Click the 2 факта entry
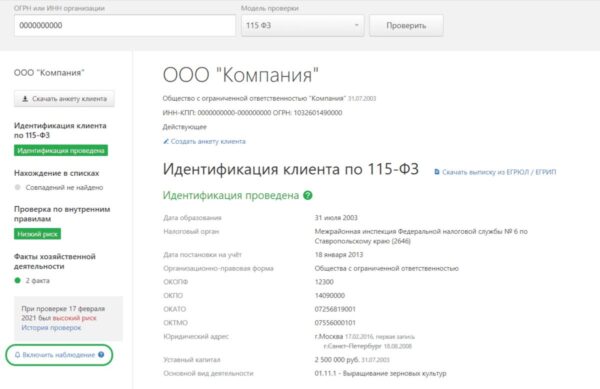 [x=38, y=280]
